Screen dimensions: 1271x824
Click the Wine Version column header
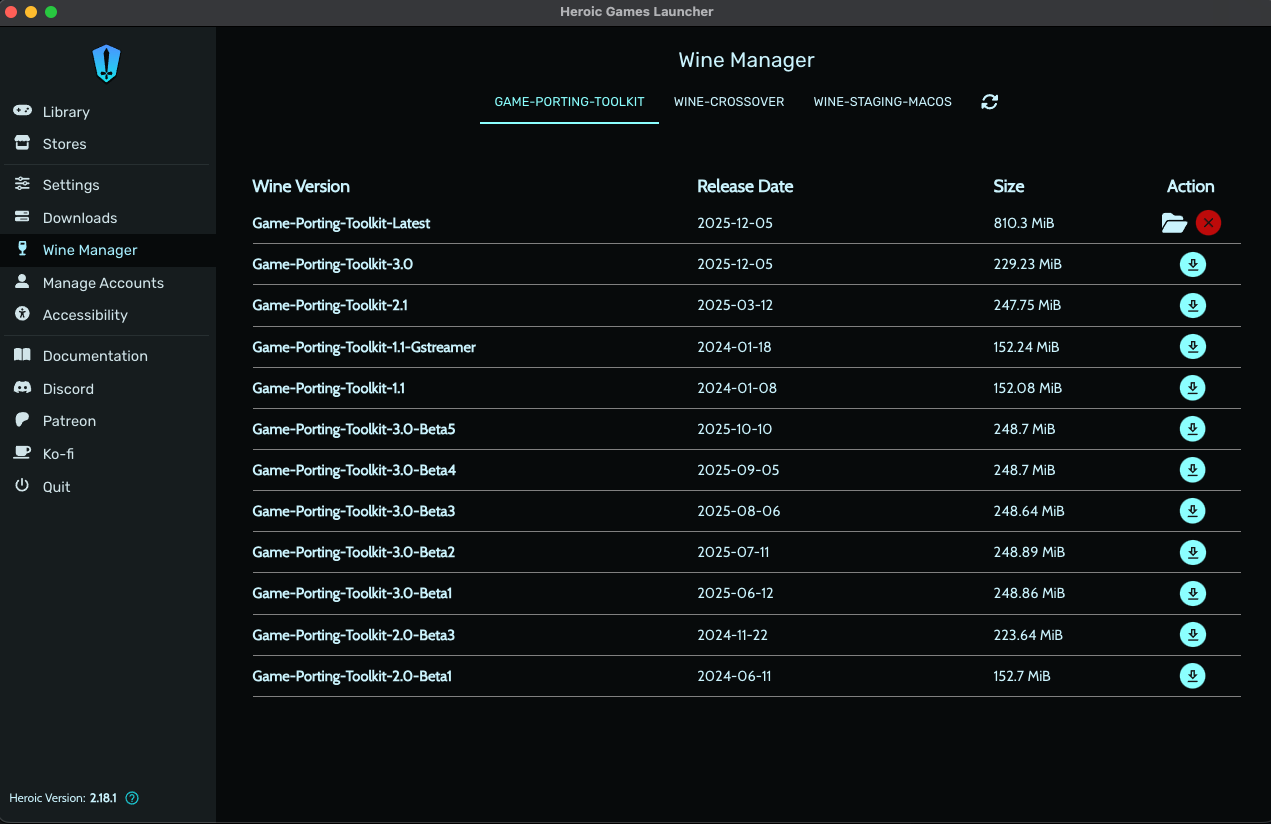point(301,186)
